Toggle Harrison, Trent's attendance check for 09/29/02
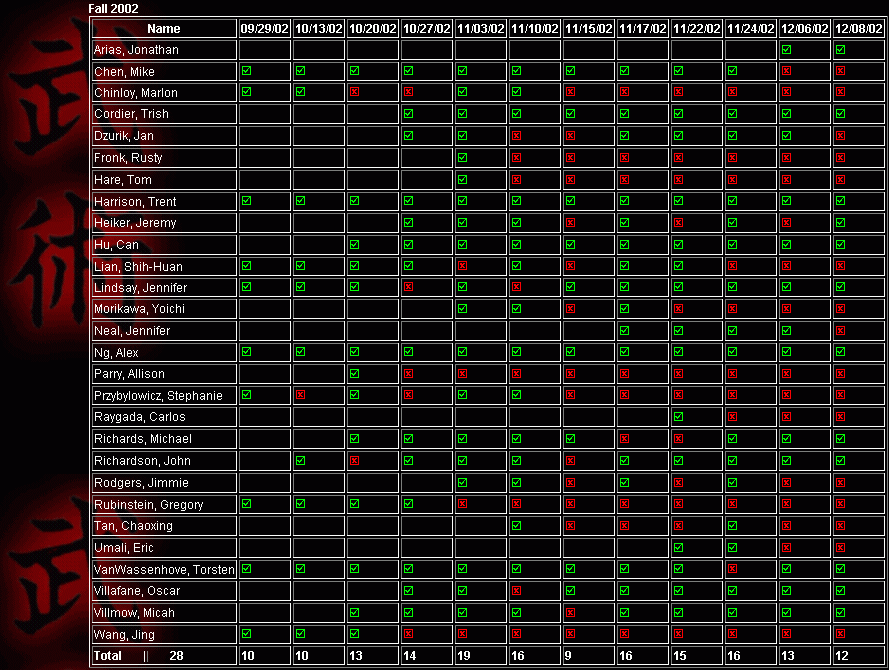The width and height of the screenshot is (889, 670). pos(246,201)
